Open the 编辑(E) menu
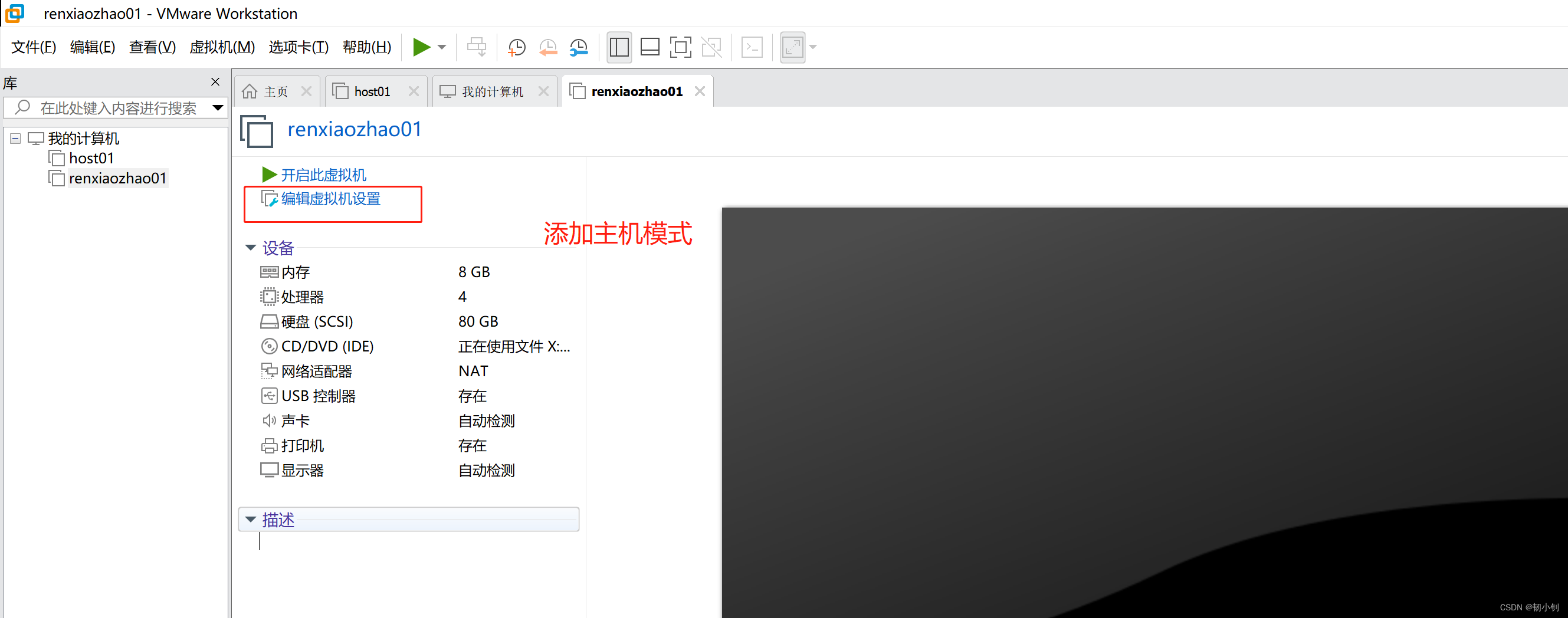1568x618 pixels. tap(92, 47)
